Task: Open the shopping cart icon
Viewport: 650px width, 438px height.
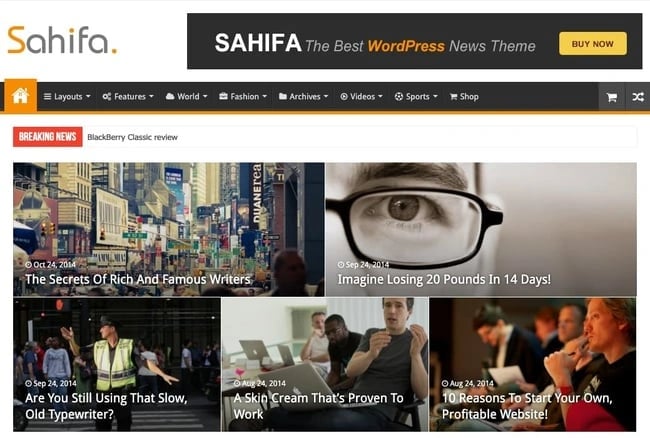Action: click(611, 97)
